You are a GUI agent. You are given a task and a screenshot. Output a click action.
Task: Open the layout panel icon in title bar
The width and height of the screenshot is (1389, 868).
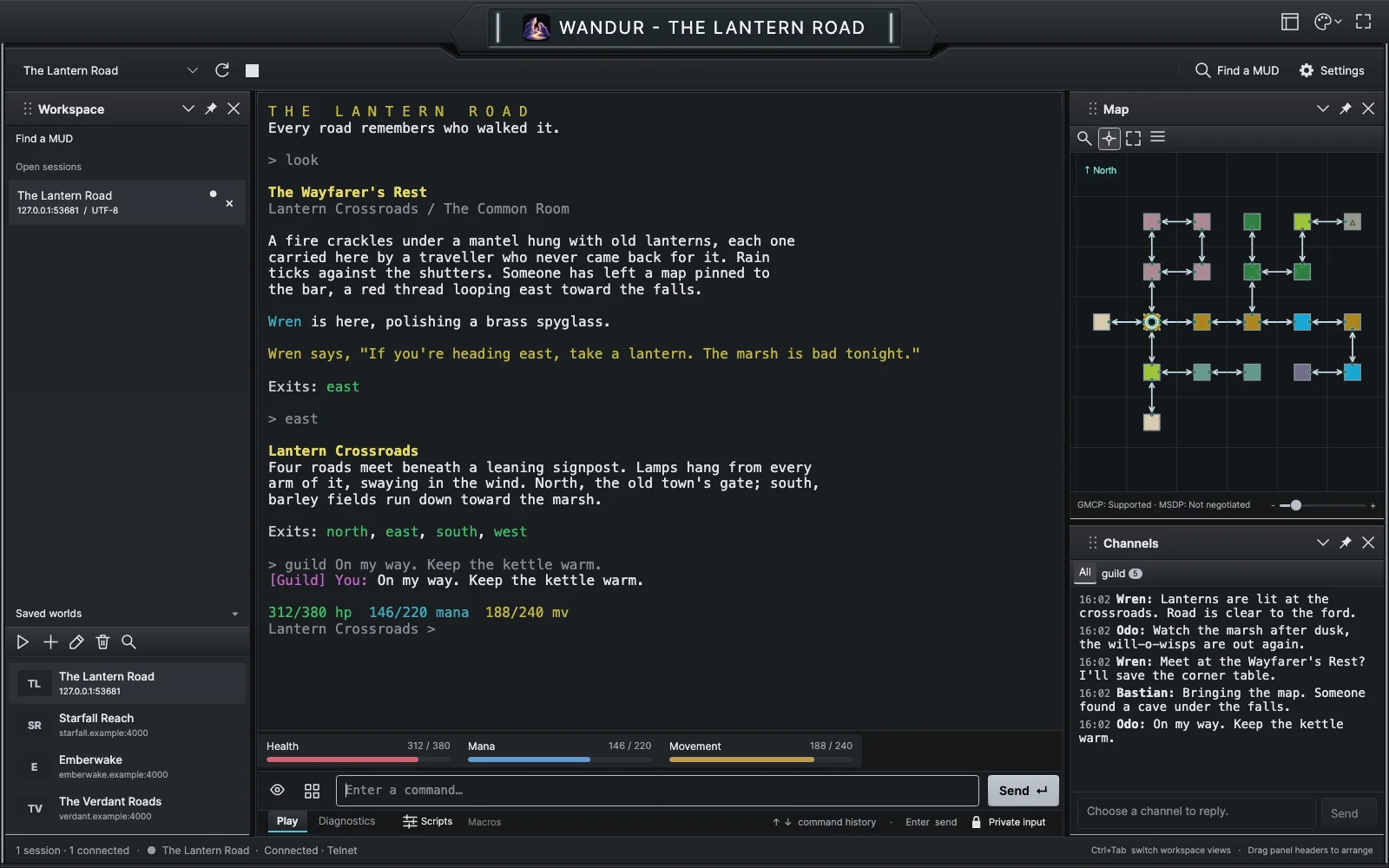coord(1290,22)
